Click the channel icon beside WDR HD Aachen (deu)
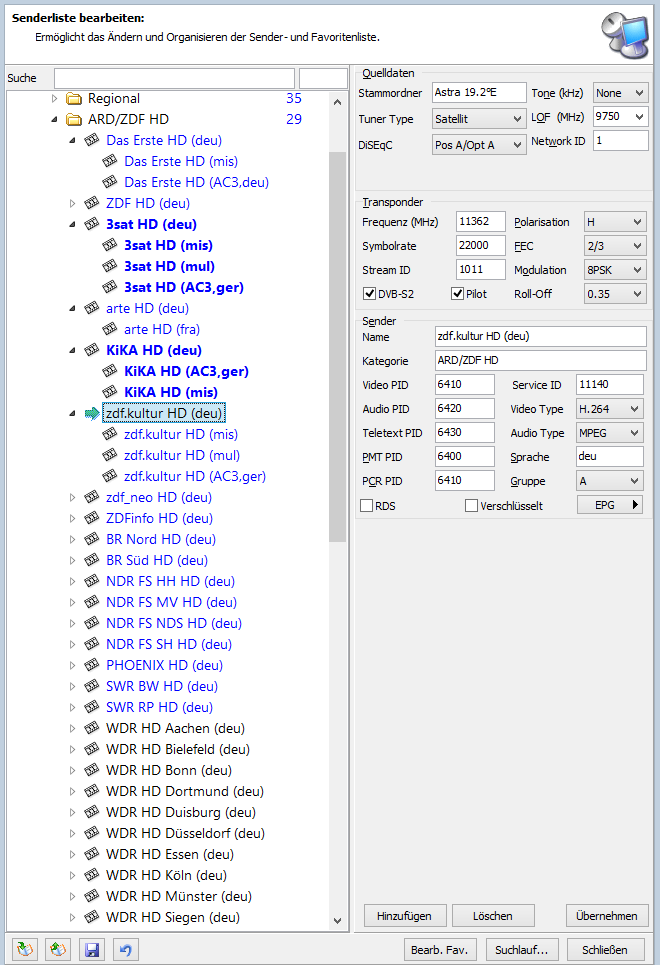 pyautogui.click(x=92, y=728)
